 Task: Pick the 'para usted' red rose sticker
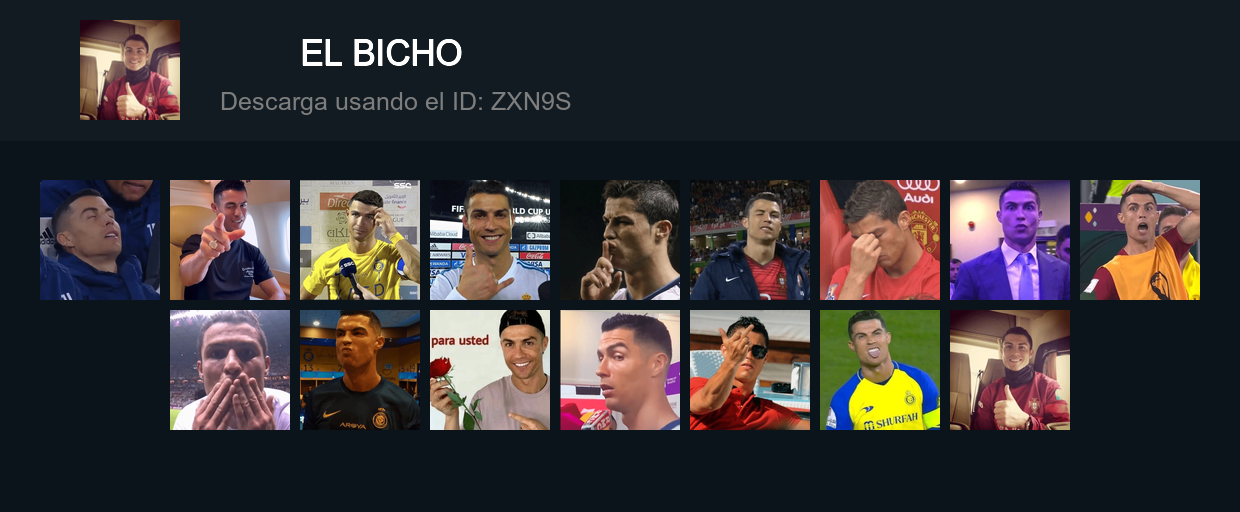pyautogui.click(x=490, y=370)
